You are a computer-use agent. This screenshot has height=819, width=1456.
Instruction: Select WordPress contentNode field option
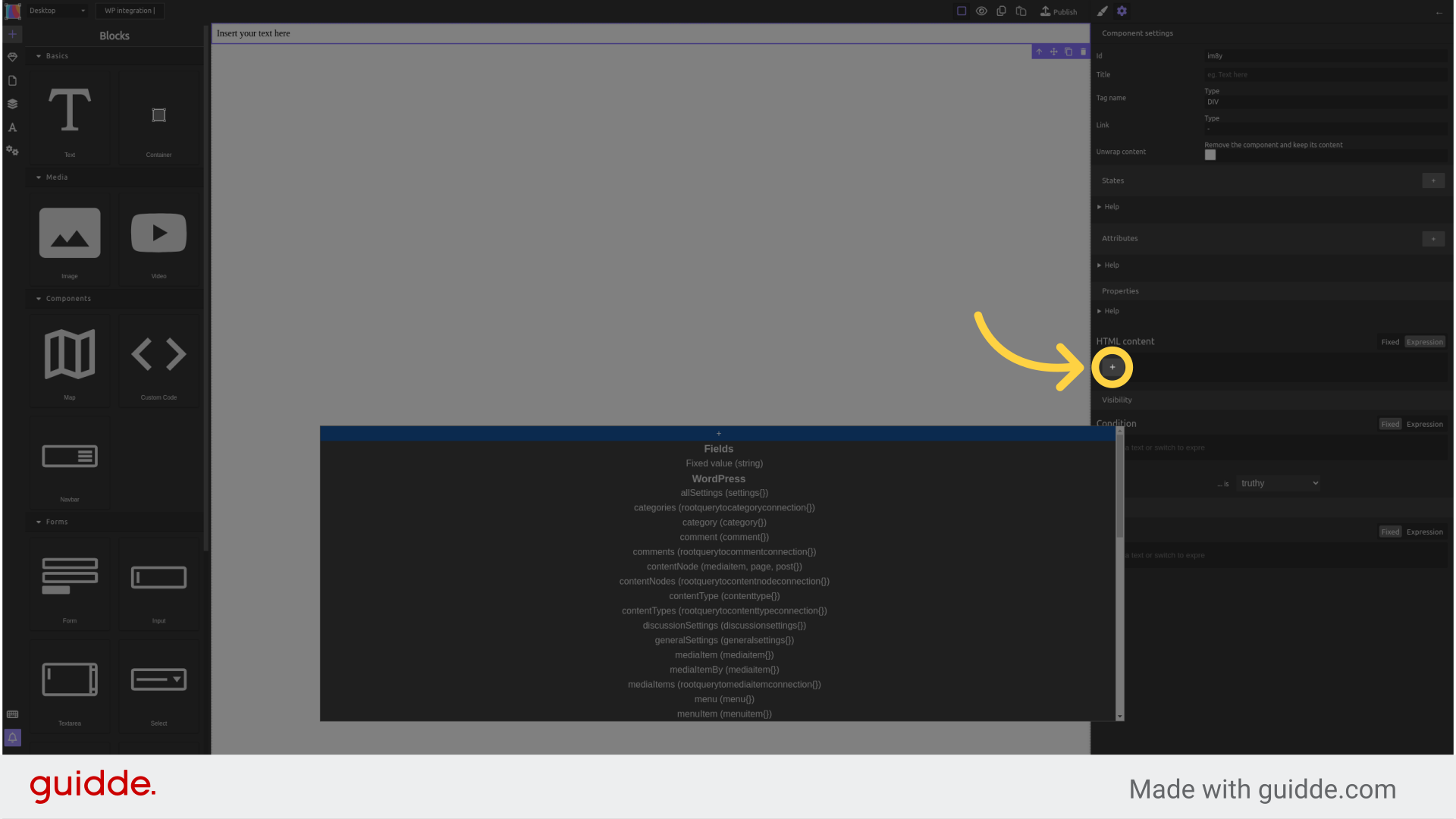[723, 566]
